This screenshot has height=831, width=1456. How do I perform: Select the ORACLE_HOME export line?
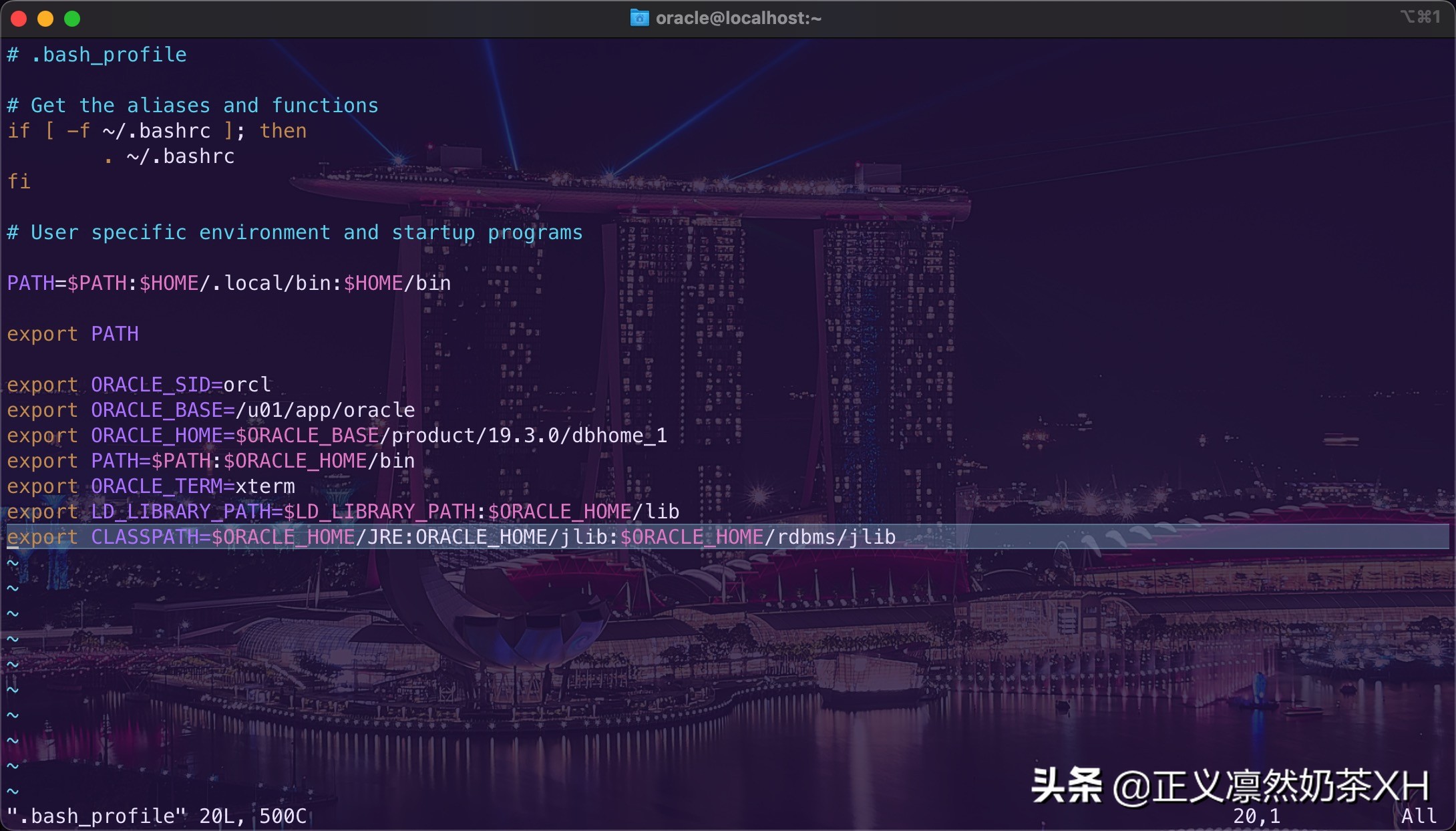click(336, 435)
